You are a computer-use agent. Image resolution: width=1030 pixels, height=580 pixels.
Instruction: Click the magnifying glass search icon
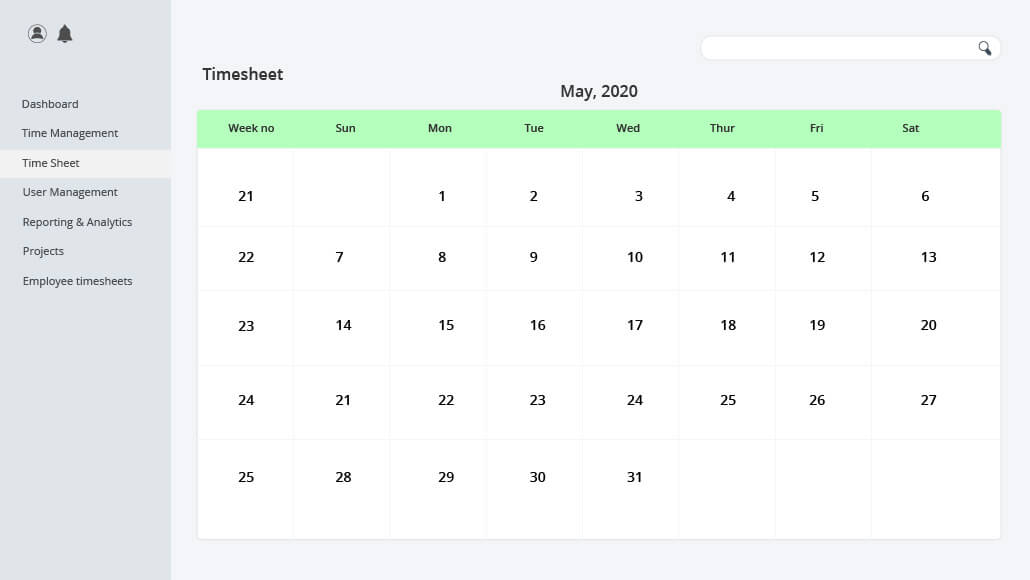(984, 48)
